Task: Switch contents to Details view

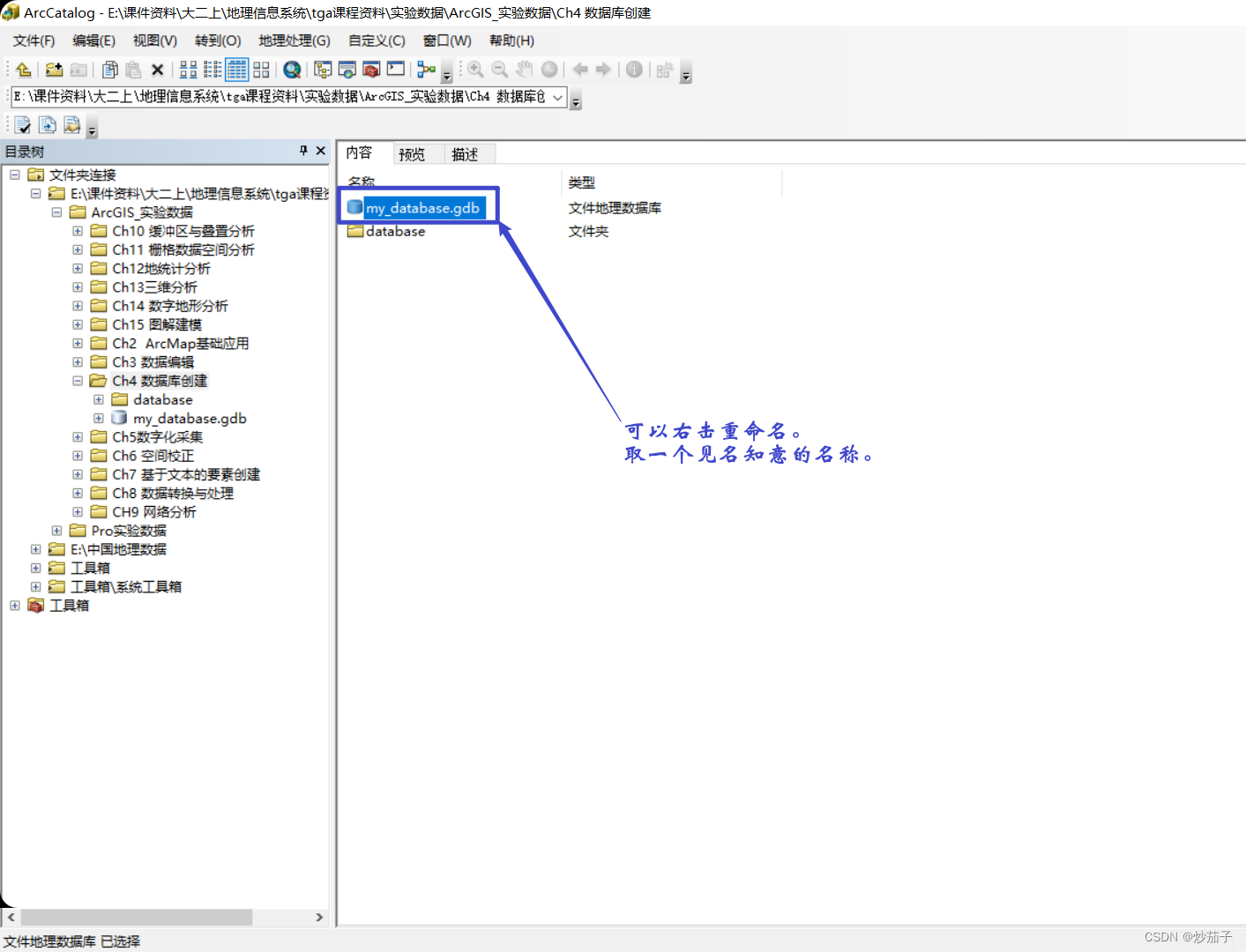Action: point(237,70)
